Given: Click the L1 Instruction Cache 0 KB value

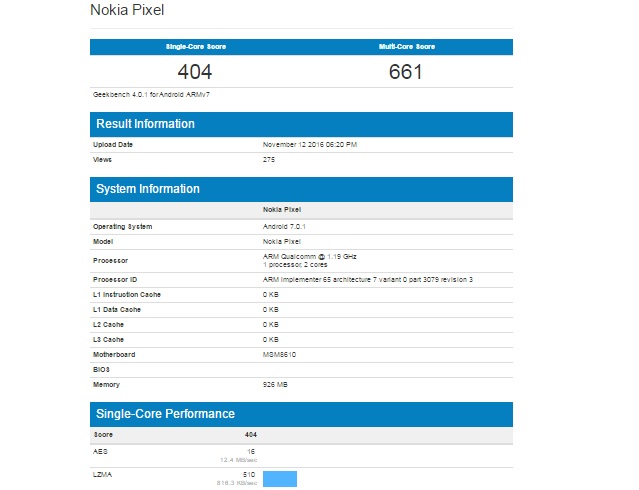Looking at the screenshot, I should 271,295.
